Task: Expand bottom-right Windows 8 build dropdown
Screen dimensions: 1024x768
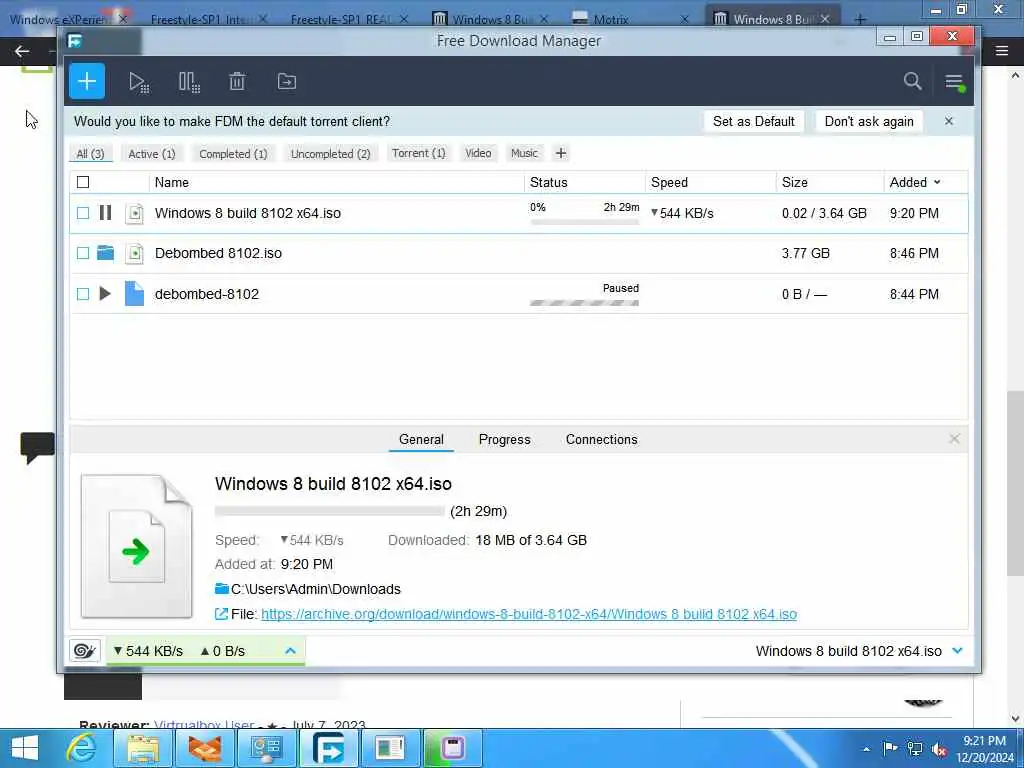Action: (957, 650)
